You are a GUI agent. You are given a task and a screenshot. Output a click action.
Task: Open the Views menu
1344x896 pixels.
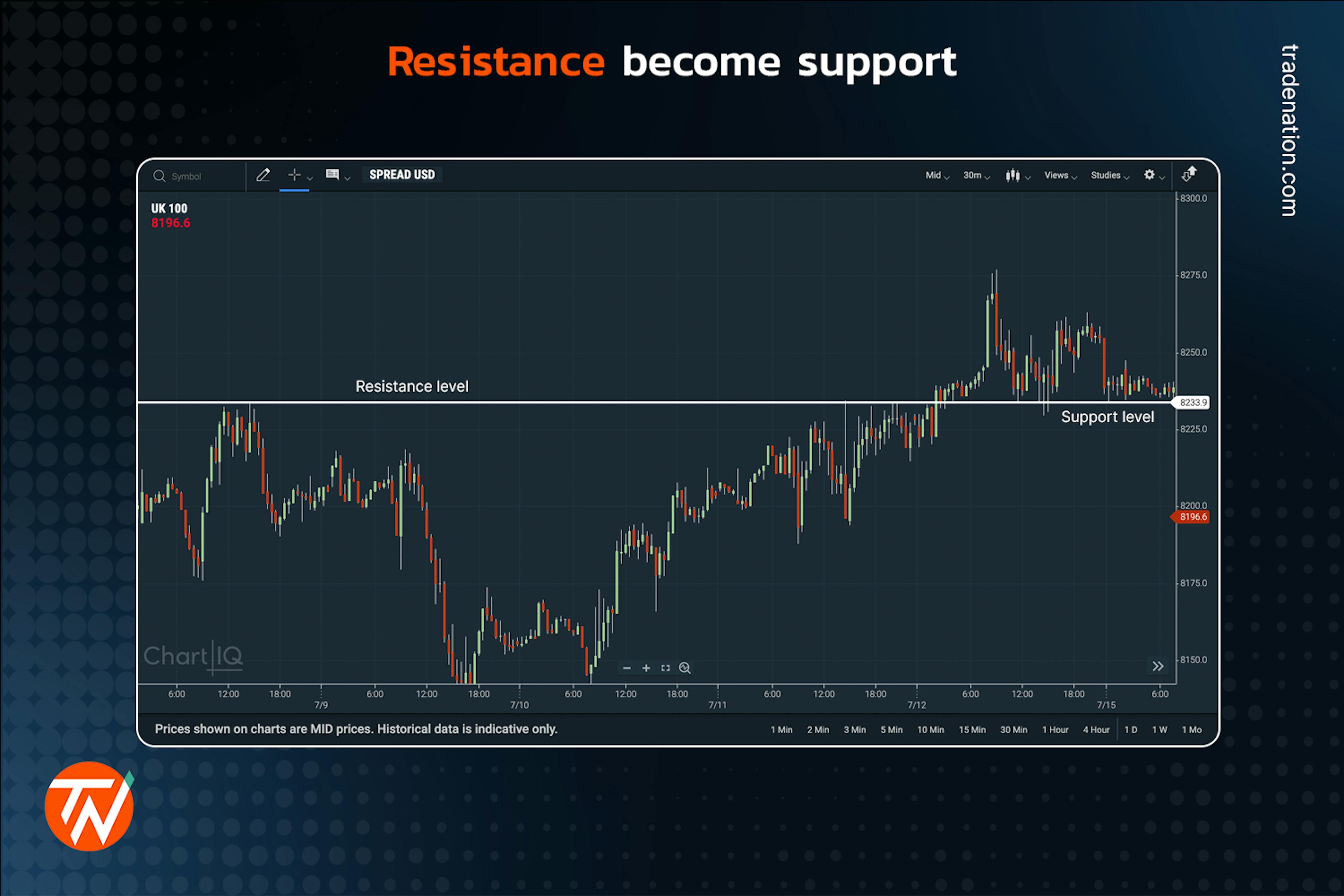pos(1060,175)
